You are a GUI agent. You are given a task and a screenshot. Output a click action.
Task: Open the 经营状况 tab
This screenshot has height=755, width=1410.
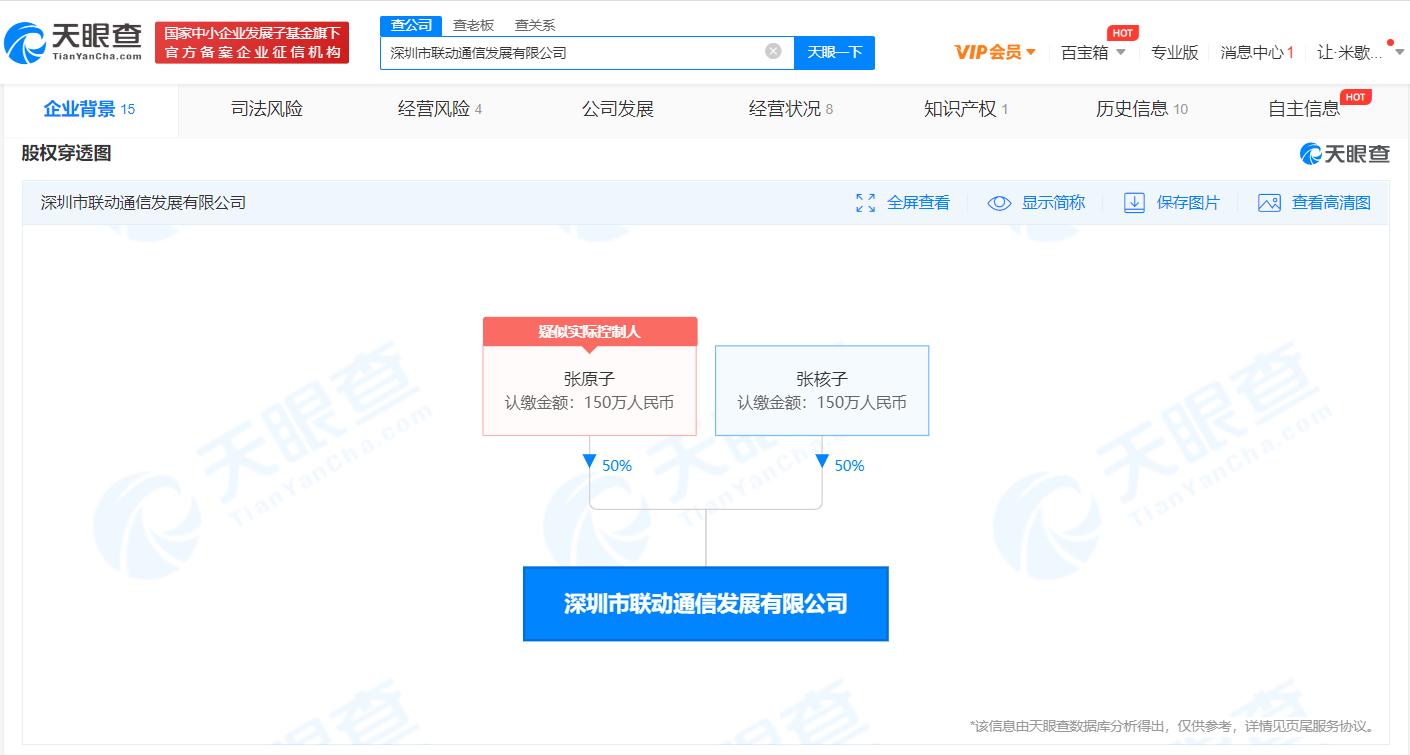(791, 110)
